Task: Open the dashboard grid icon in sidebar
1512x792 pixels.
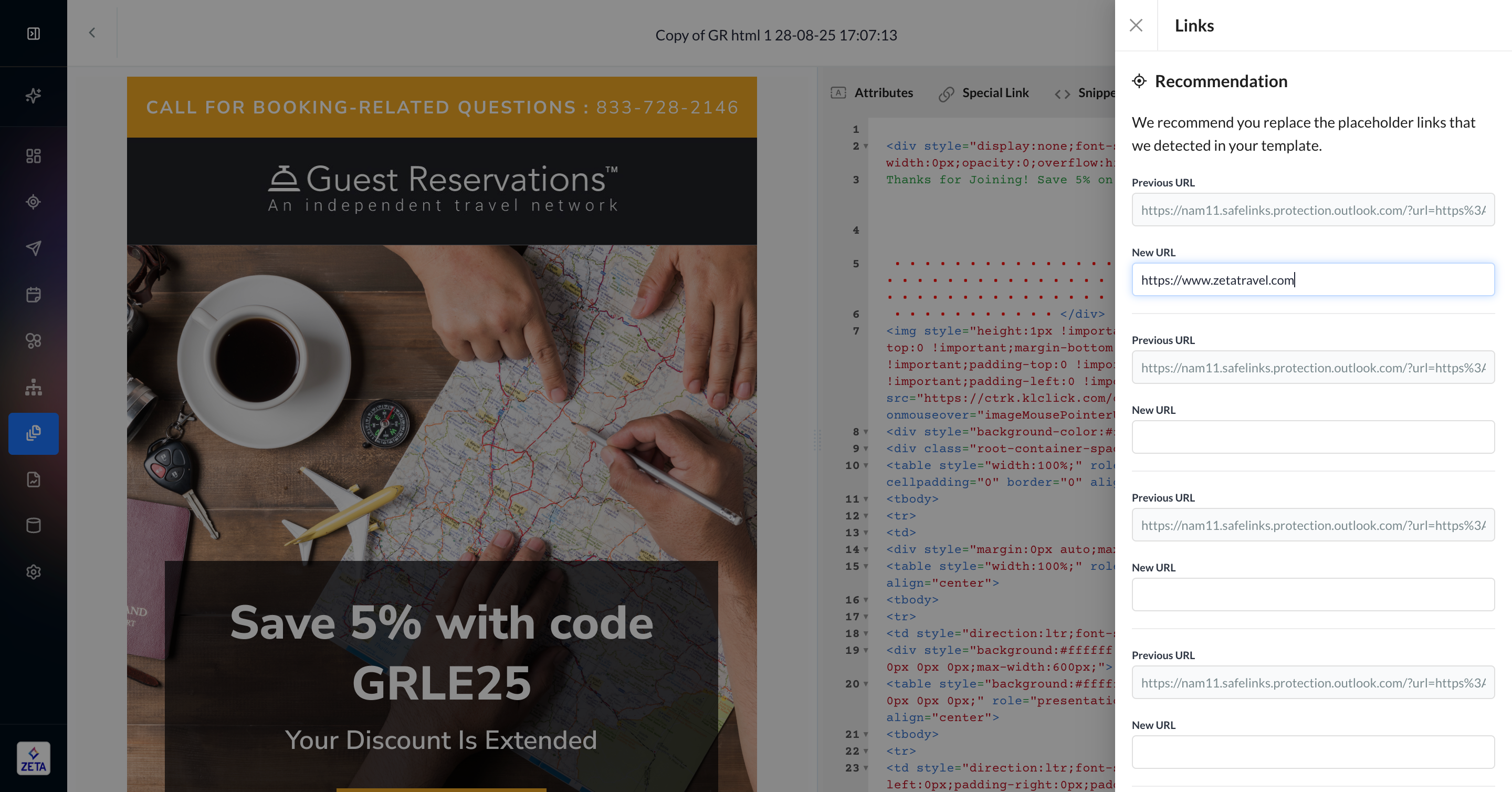Action: [x=34, y=155]
